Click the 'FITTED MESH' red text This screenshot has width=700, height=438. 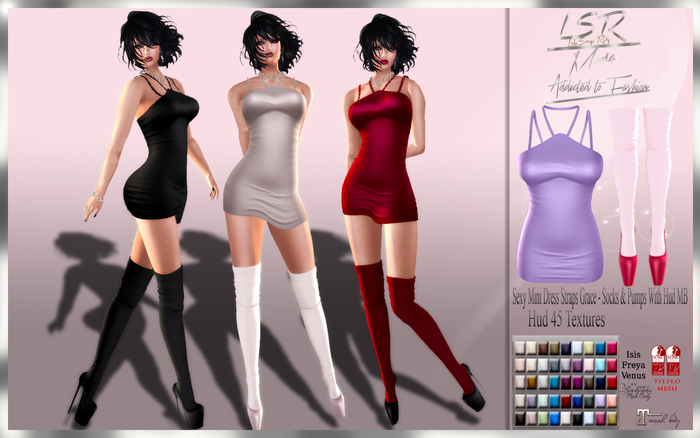point(667,385)
